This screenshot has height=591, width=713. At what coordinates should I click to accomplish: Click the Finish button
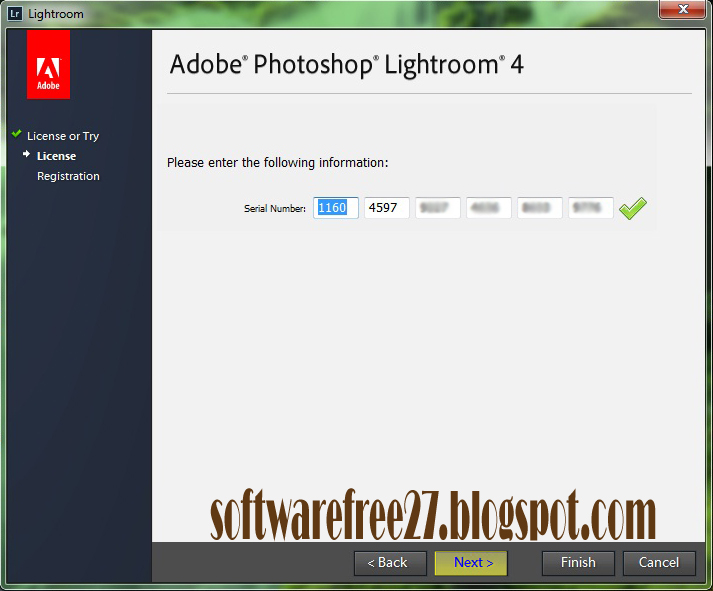pyautogui.click(x=578, y=563)
